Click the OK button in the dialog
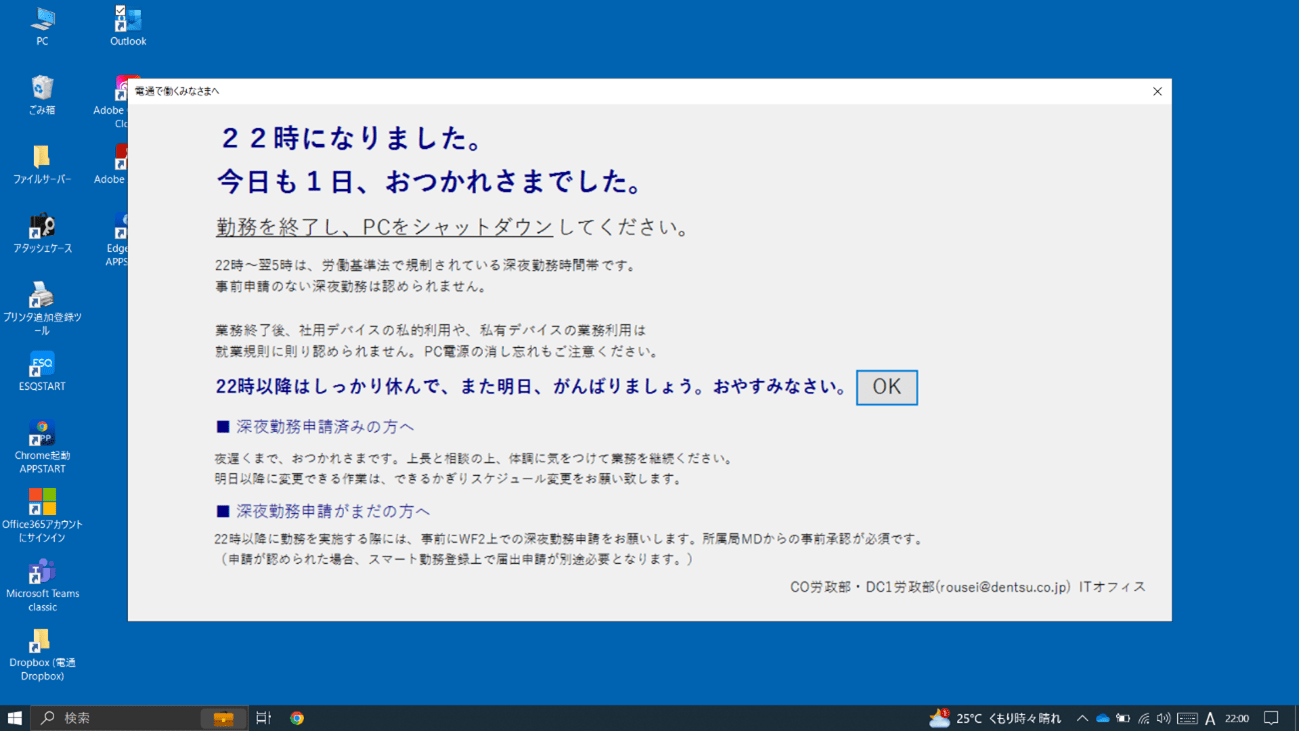 point(886,388)
